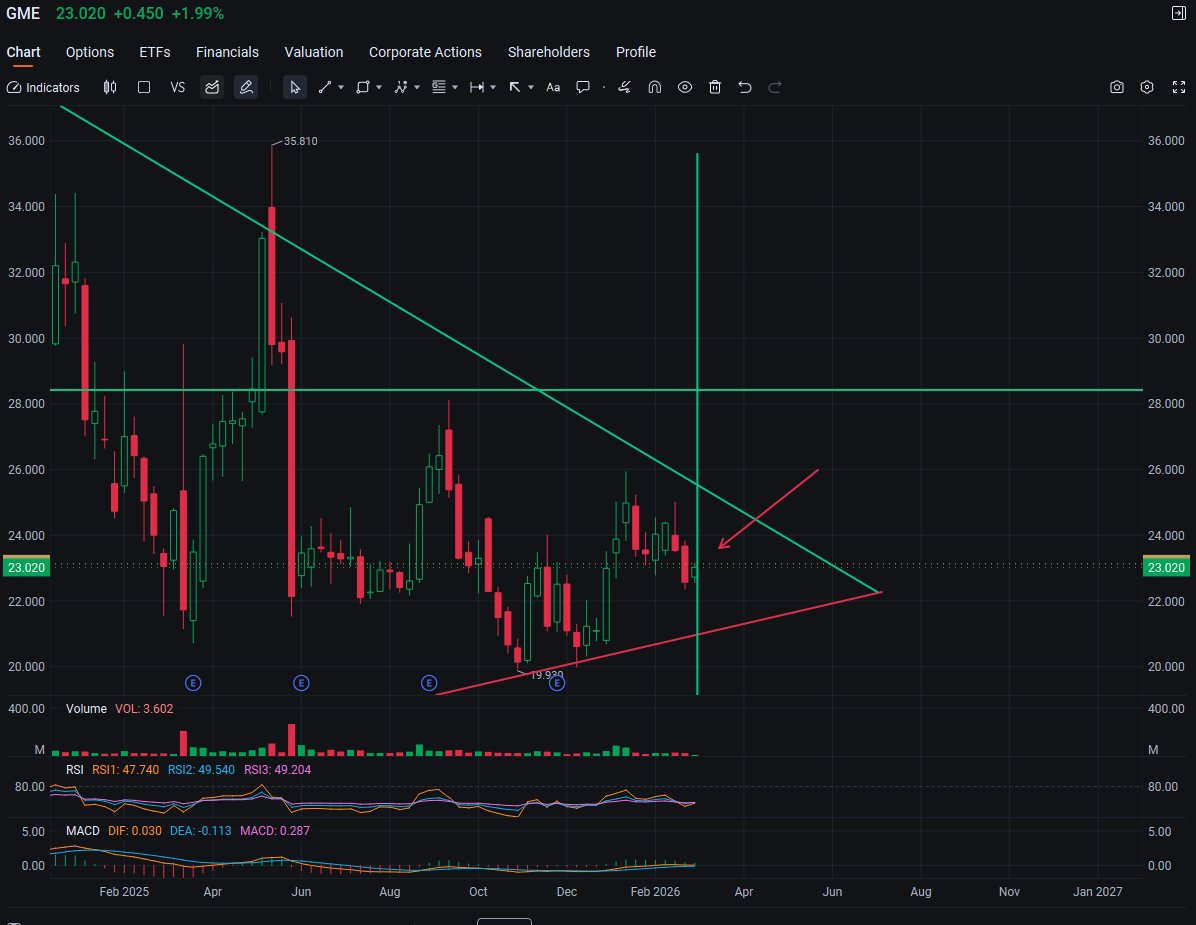Open the ETFs tab

point(155,52)
